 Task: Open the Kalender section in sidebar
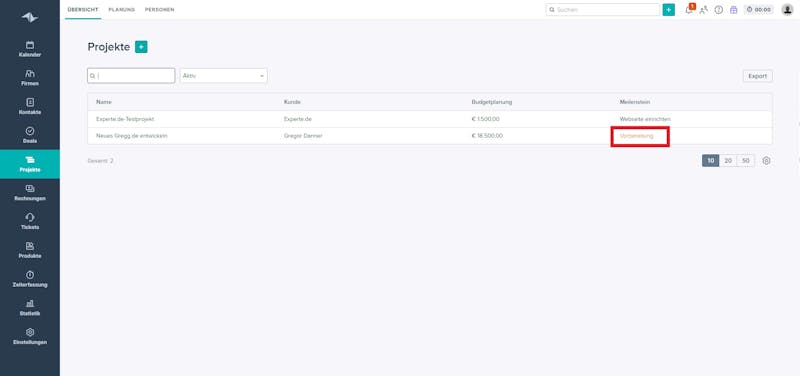point(30,49)
